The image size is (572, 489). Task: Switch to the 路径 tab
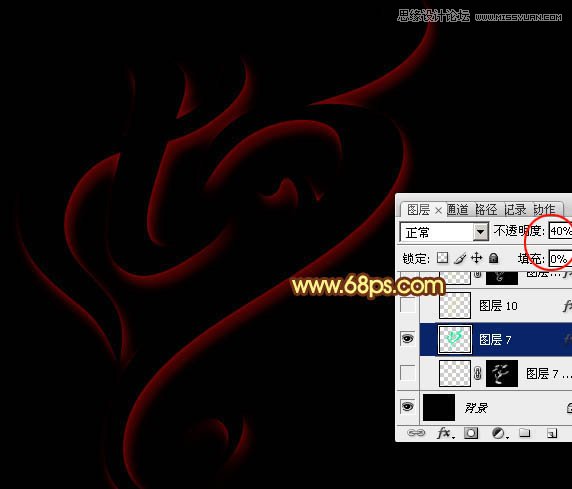486,210
